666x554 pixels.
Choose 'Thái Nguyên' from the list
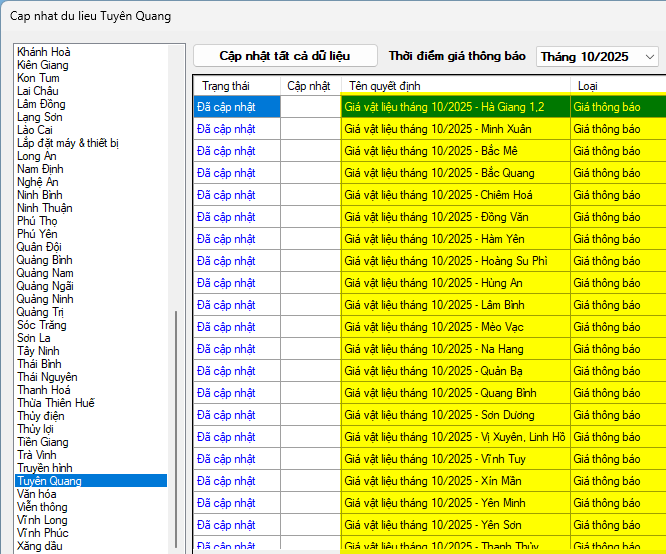[x=47, y=377]
